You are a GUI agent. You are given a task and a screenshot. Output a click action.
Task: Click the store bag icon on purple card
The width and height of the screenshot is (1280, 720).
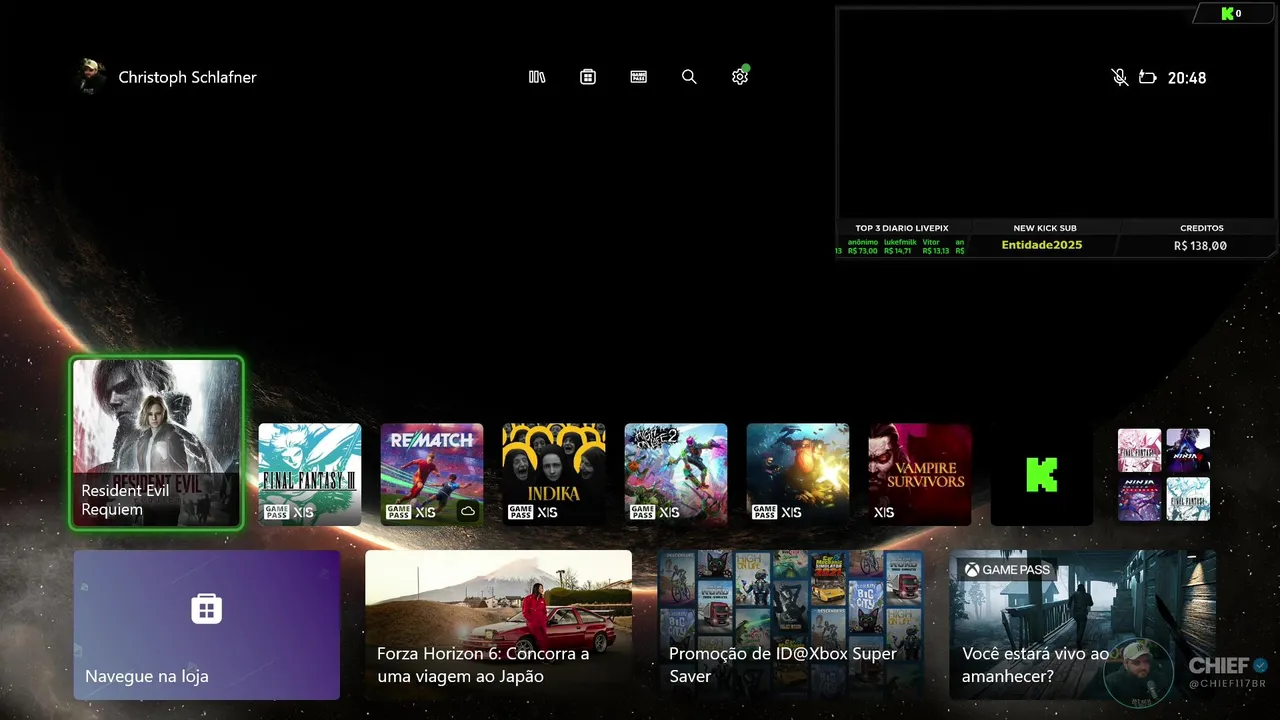(207, 608)
